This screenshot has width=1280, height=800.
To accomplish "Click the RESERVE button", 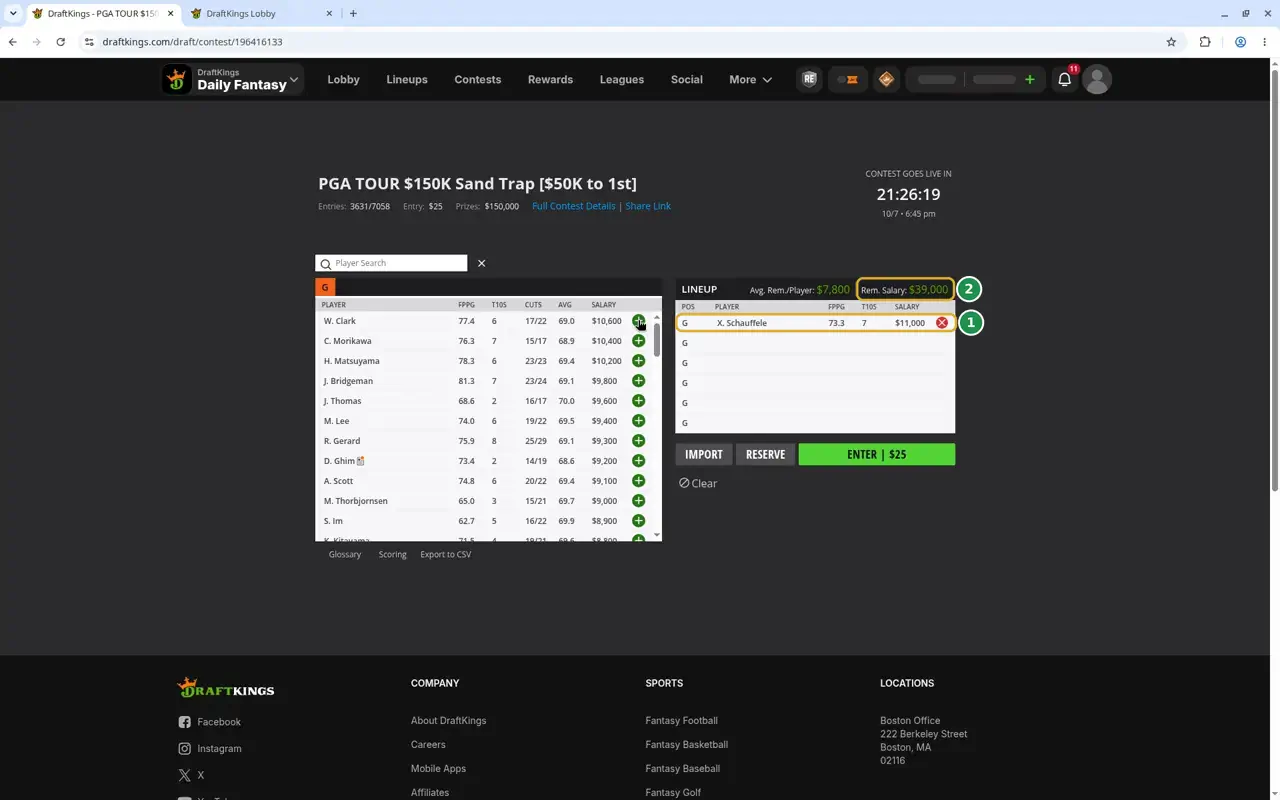I will click(765, 454).
